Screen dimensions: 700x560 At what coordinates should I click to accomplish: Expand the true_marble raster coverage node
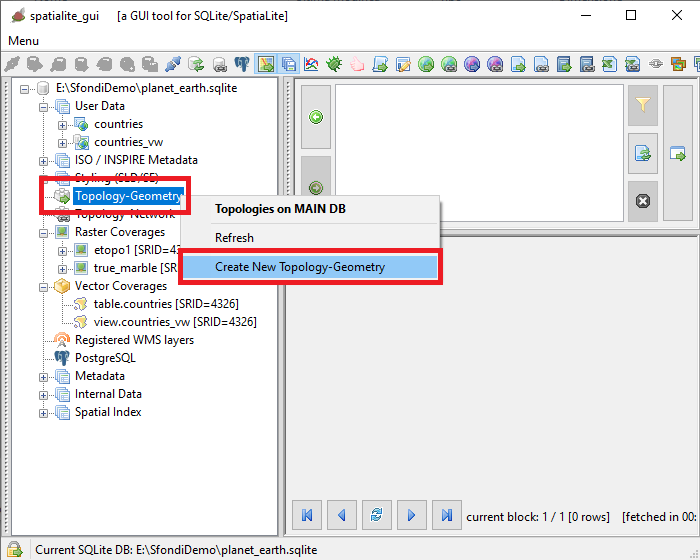coord(62,269)
